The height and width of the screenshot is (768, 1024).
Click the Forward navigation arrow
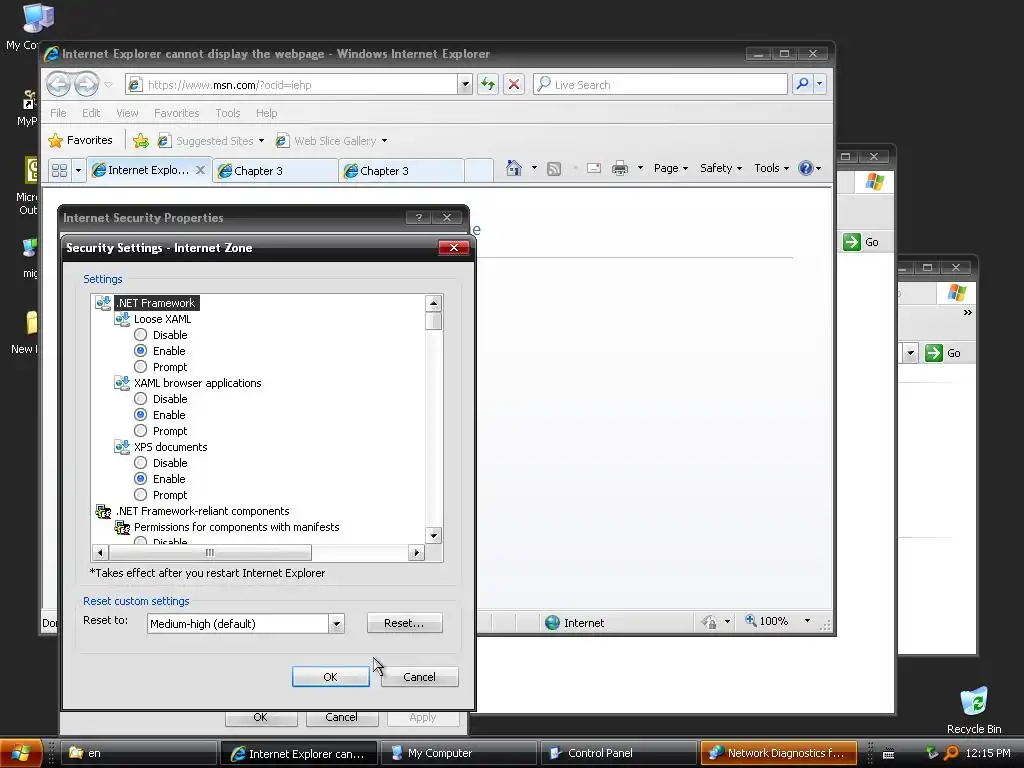tap(86, 84)
